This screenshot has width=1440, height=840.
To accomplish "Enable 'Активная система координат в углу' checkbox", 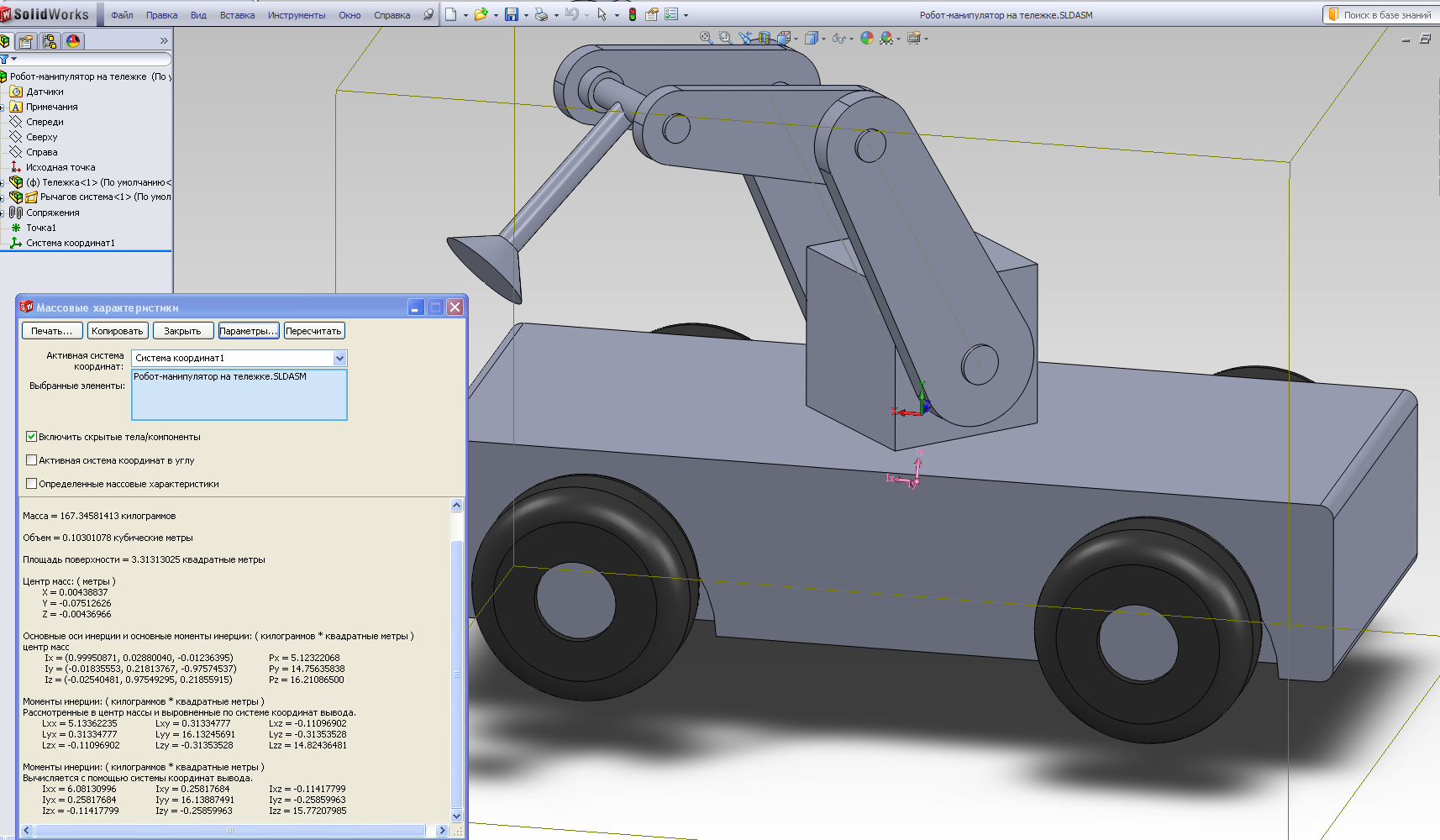I will click(32, 460).
